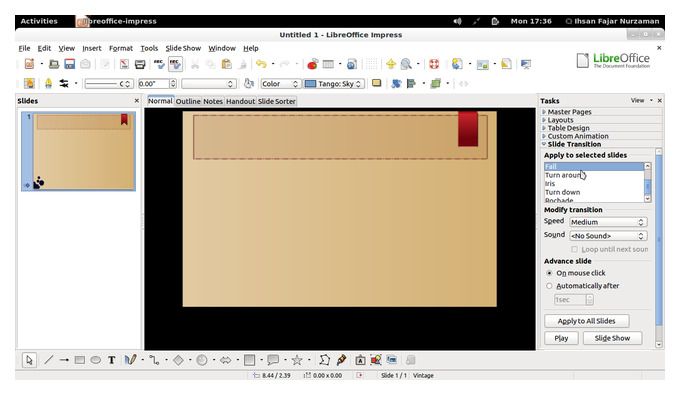Click the Print icon

pyautogui.click(x=140, y=64)
